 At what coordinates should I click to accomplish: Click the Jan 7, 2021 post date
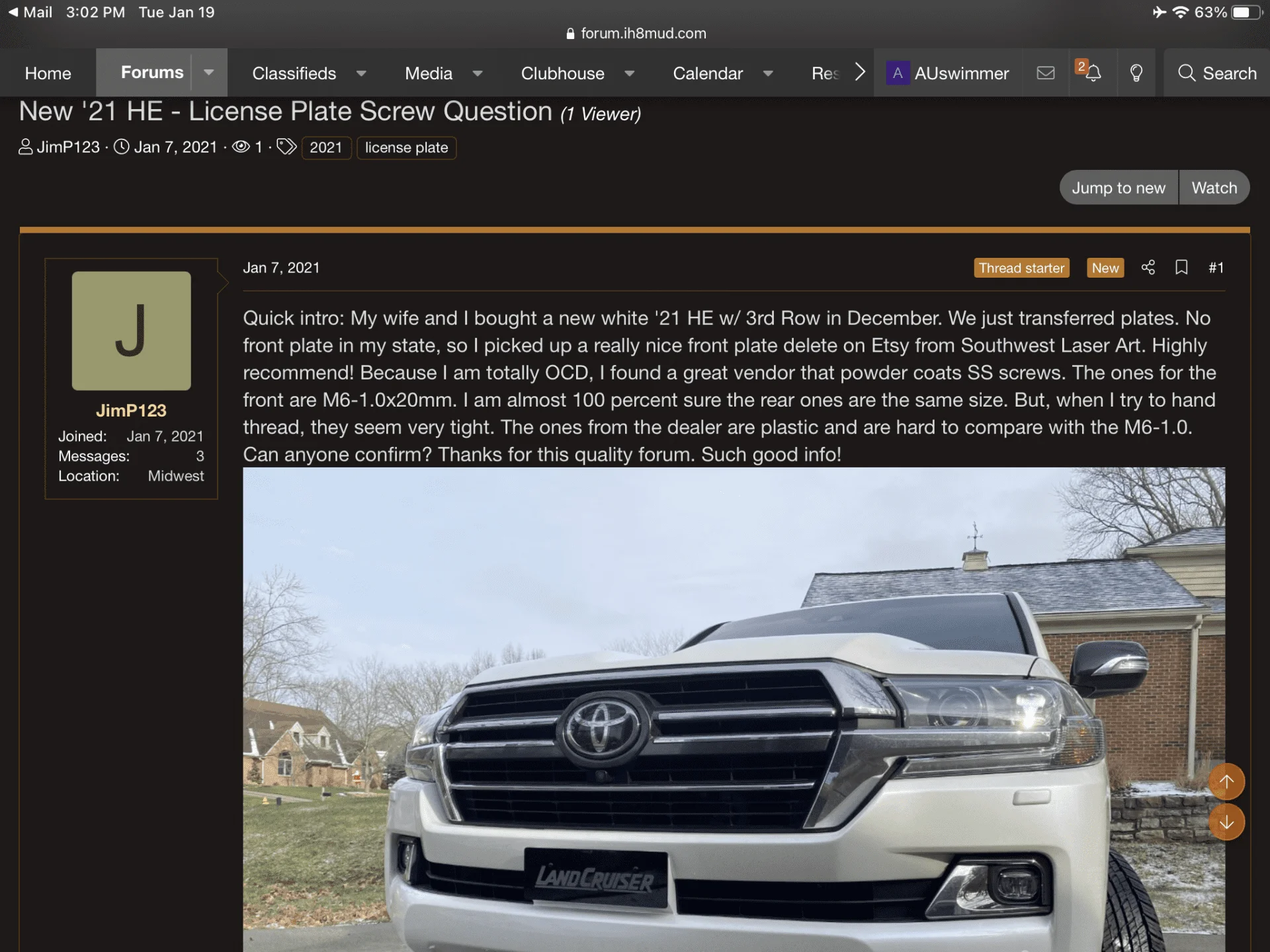(281, 268)
